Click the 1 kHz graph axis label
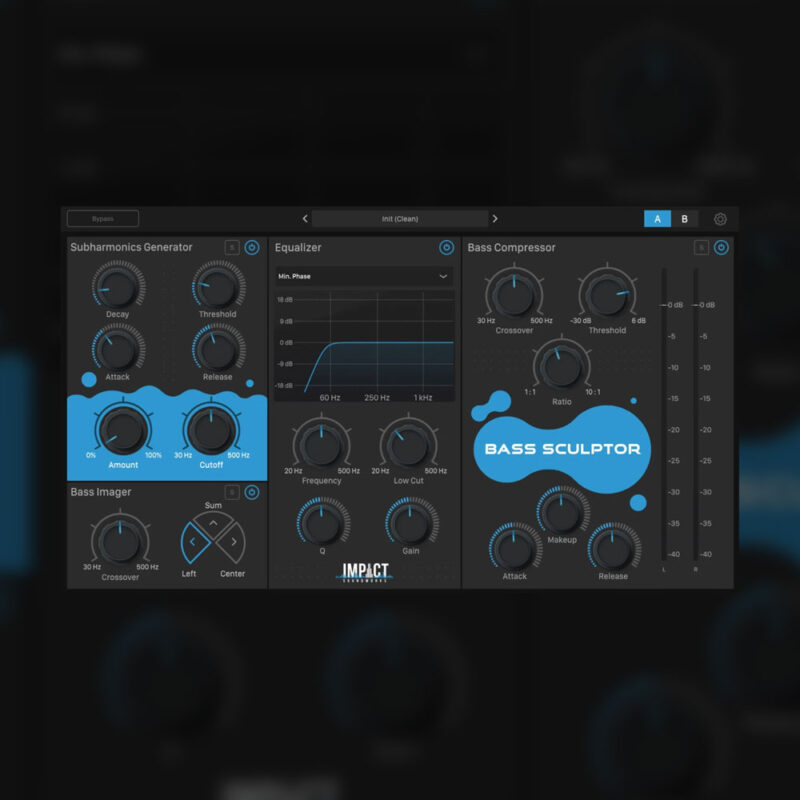The width and height of the screenshot is (800, 800). coord(423,397)
